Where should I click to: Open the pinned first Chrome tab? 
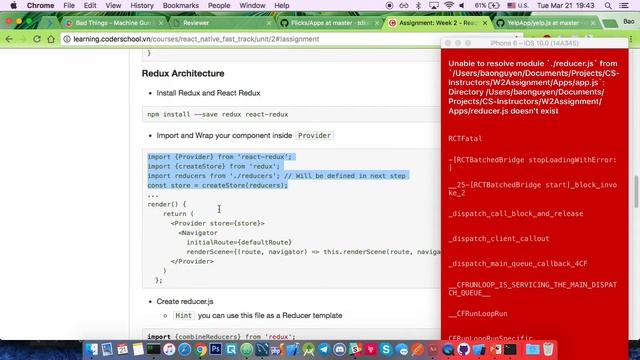[x=50, y=23]
